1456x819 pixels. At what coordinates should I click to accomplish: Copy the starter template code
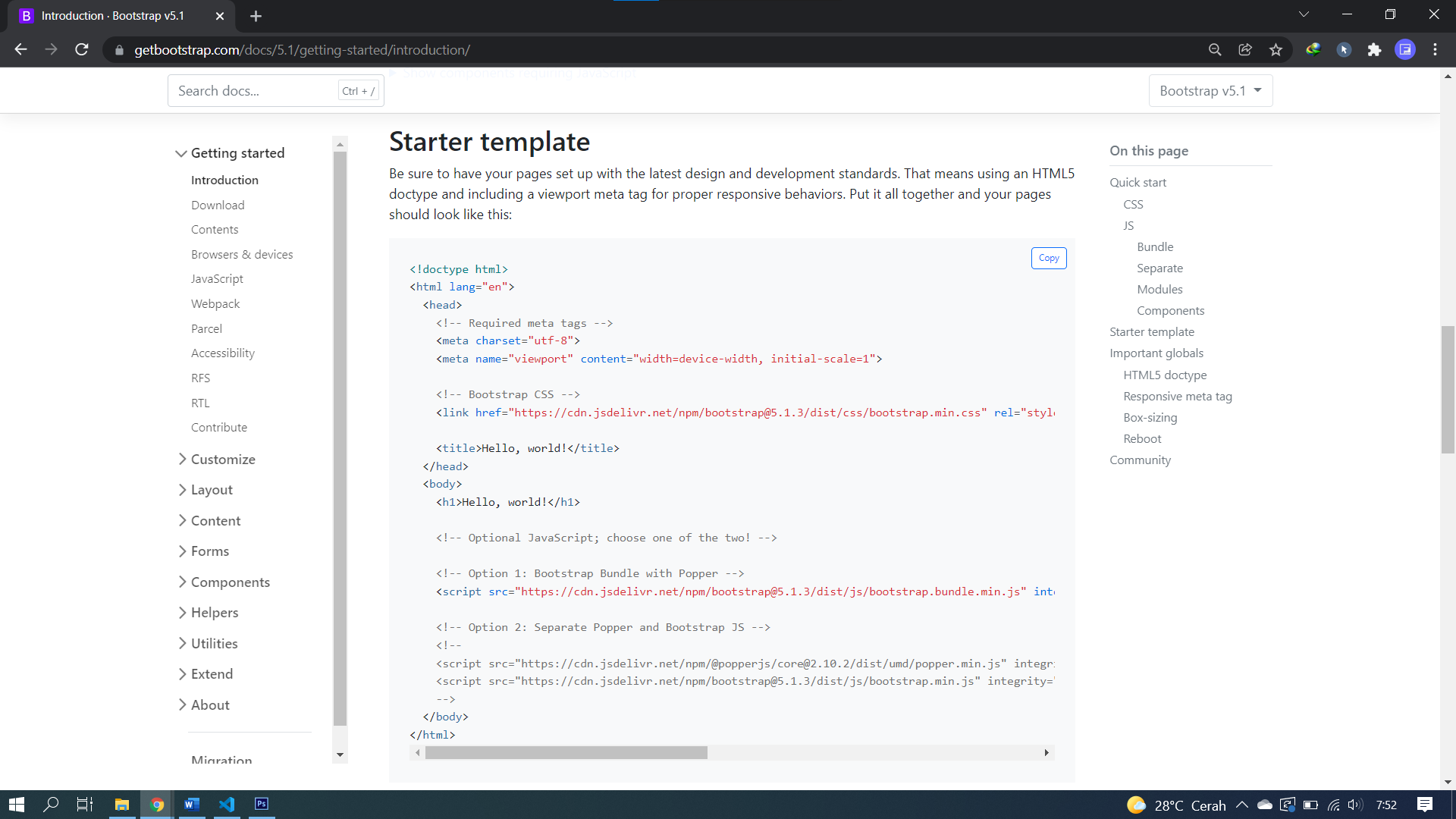[x=1049, y=258]
